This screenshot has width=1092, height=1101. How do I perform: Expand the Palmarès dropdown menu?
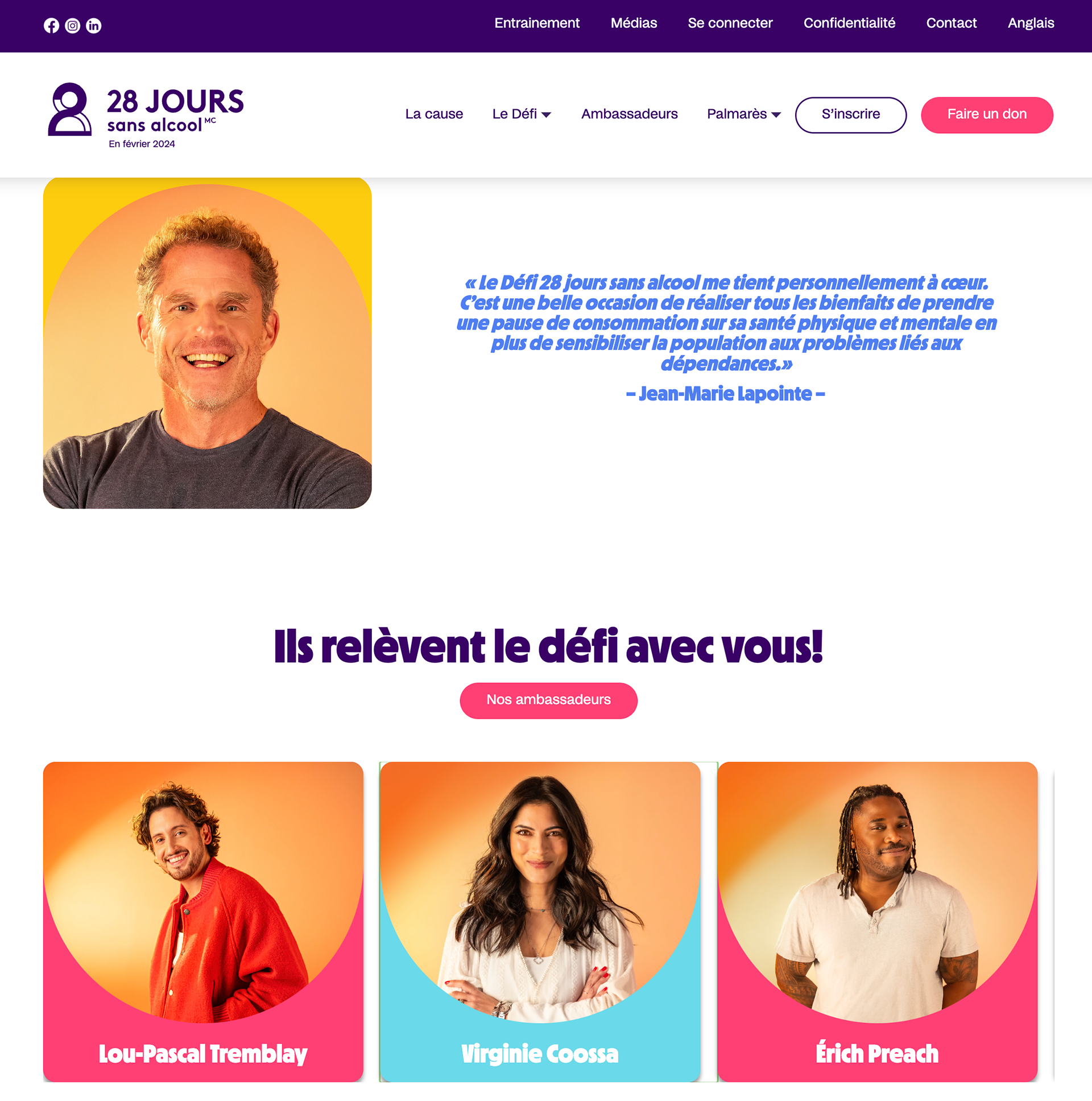pyautogui.click(x=743, y=114)
